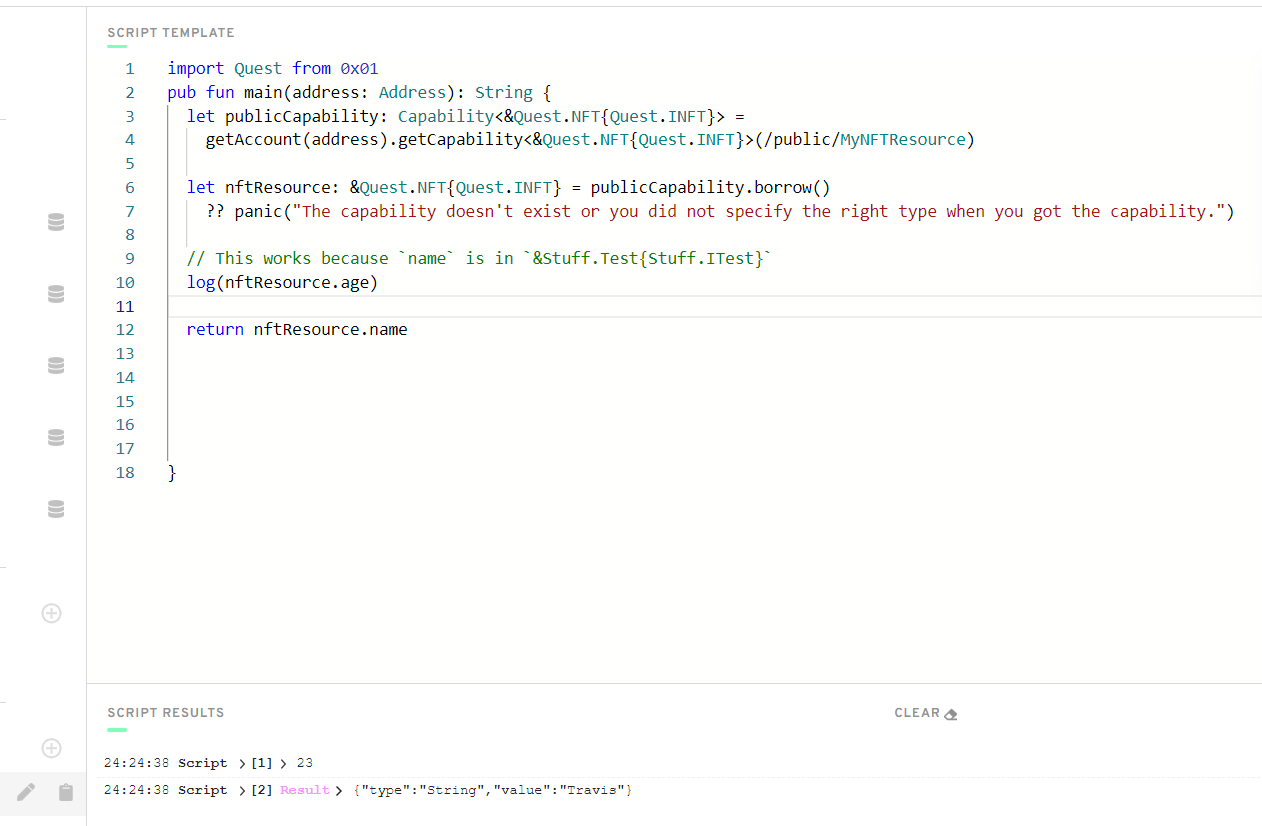Image resolution: width=1262 pixels, height=826 pixels.
Task: Click line number 16 in gutter
Action: point(125,425)
